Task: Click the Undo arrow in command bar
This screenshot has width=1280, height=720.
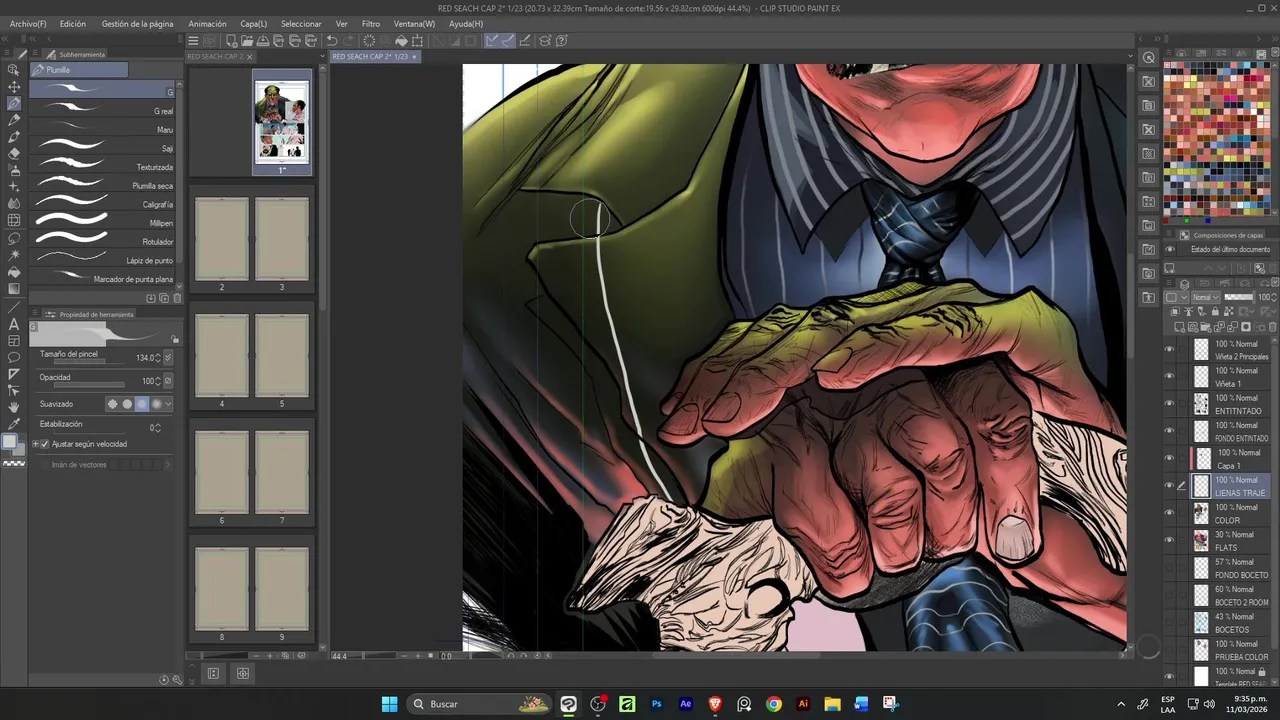Action: pos(332,41)
